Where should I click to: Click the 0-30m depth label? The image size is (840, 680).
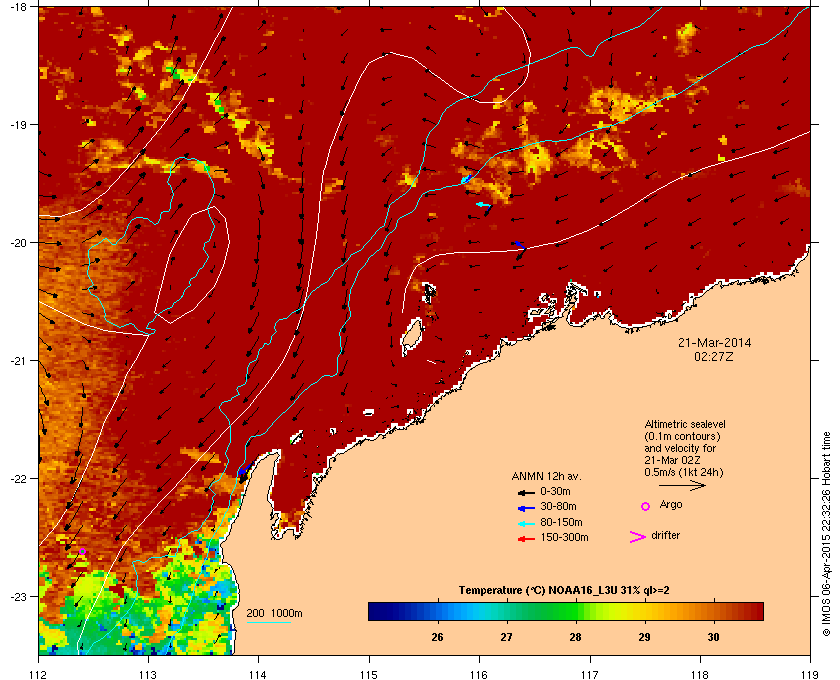tap(555, 491)
